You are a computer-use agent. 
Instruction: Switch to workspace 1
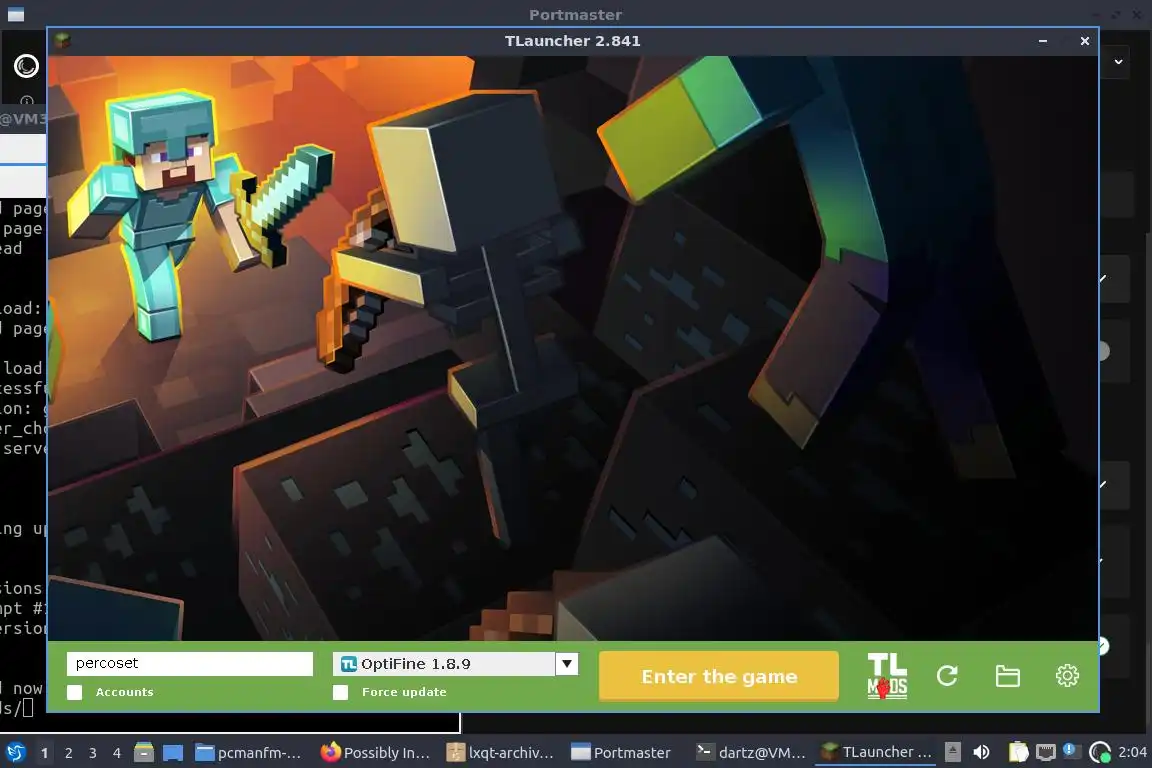(x=44, y=753)
